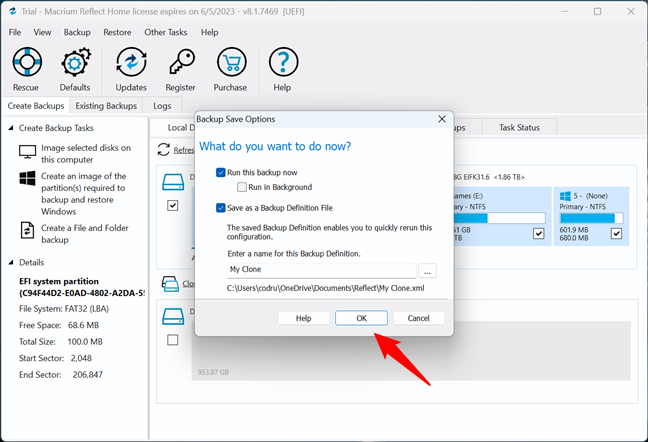
Task: Toggle Save as a Backup Definition File
Action: [221, 208]
